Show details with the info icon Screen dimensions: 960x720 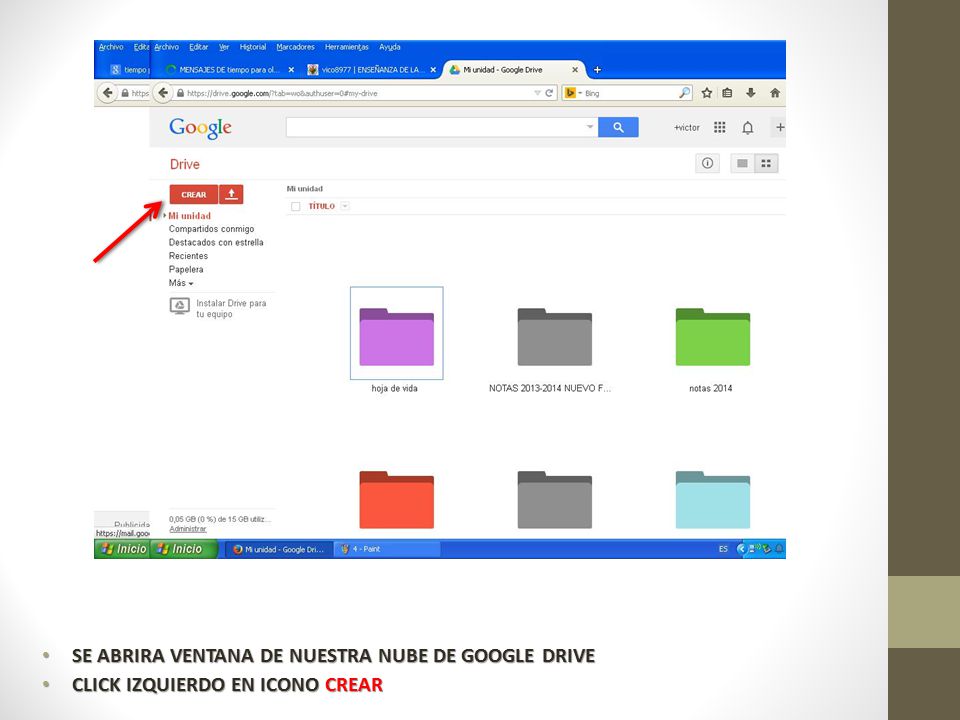point(707,163)
